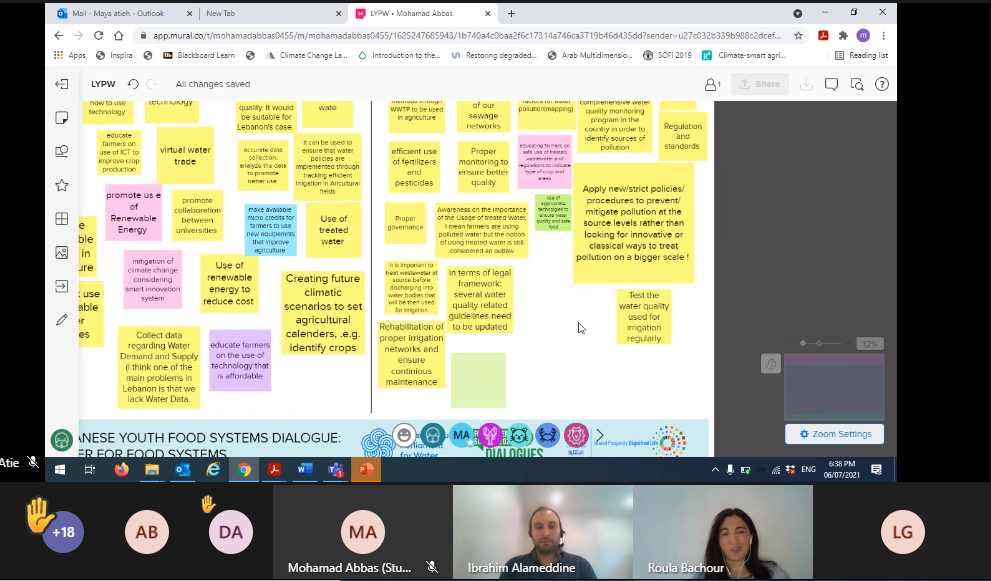Toggle the hand move mode button
Image resolution: width=991 pixels, height=581 pixels.
[770, 364]
